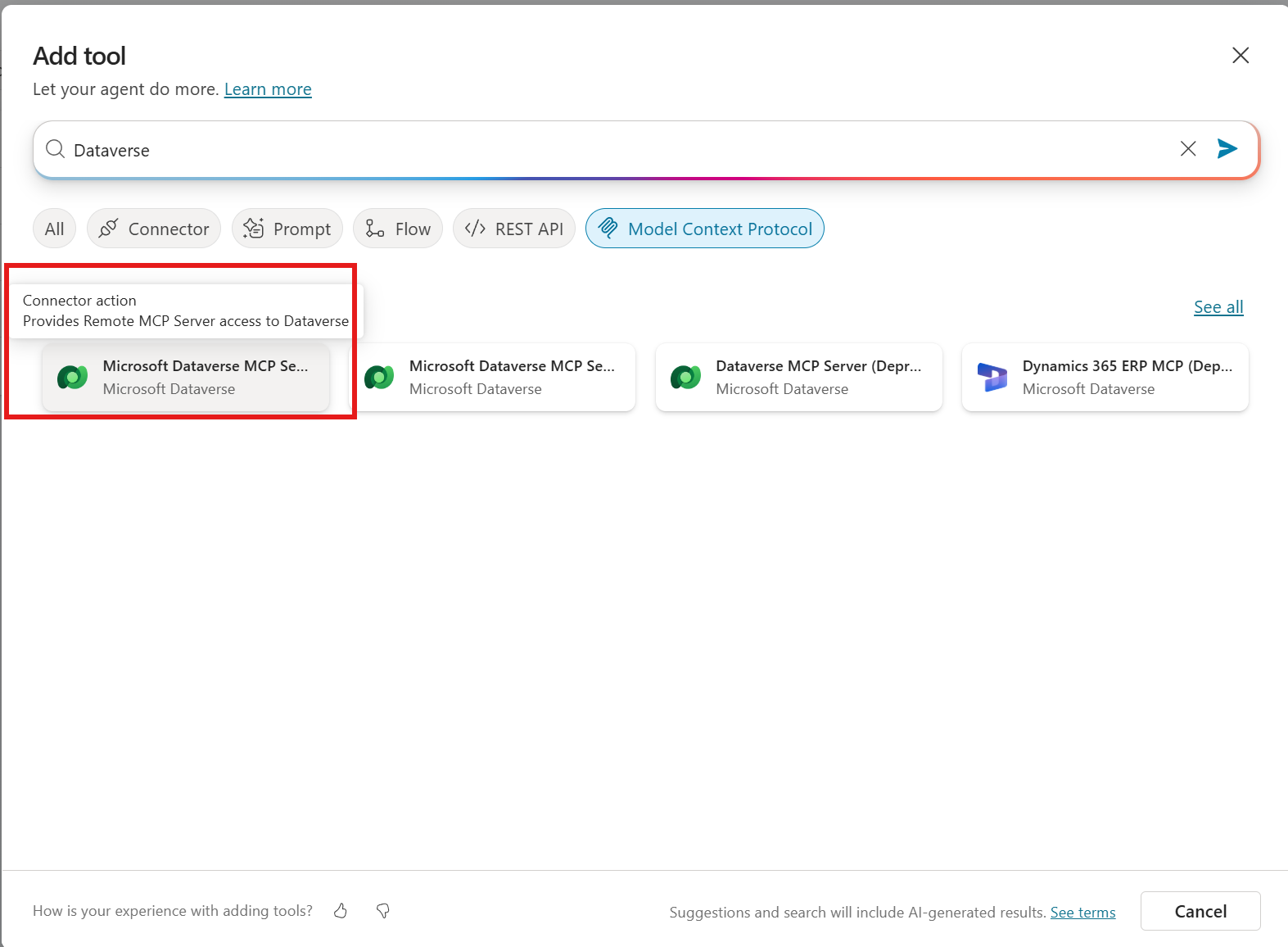
Task: Open the See terms link
Action: point(1082,913)
